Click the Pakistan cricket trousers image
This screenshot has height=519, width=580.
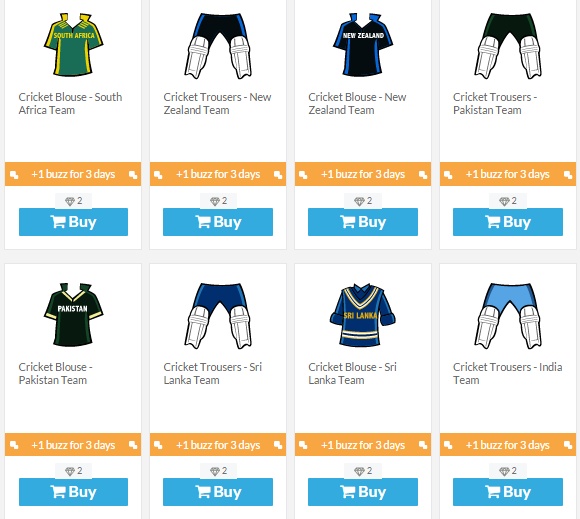pos(508,46)
